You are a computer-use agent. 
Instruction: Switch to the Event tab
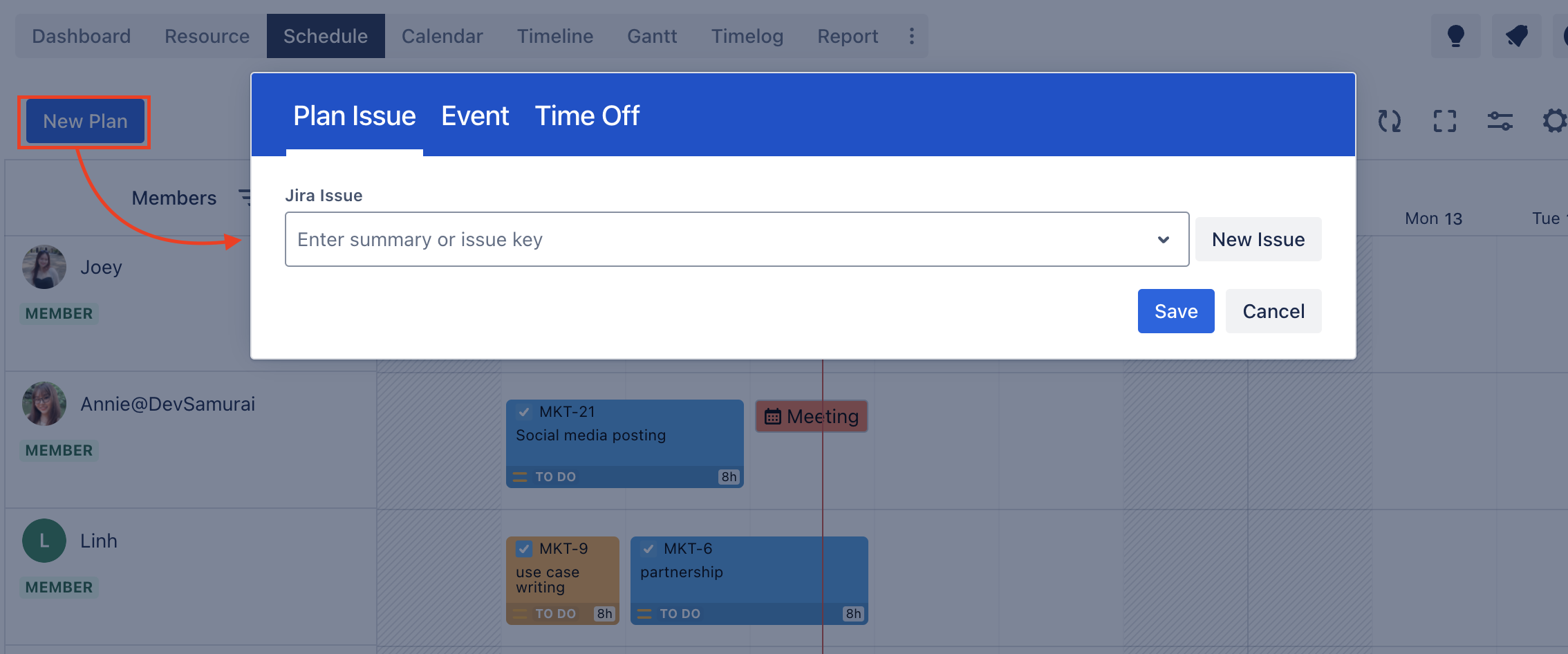[475, 116]
